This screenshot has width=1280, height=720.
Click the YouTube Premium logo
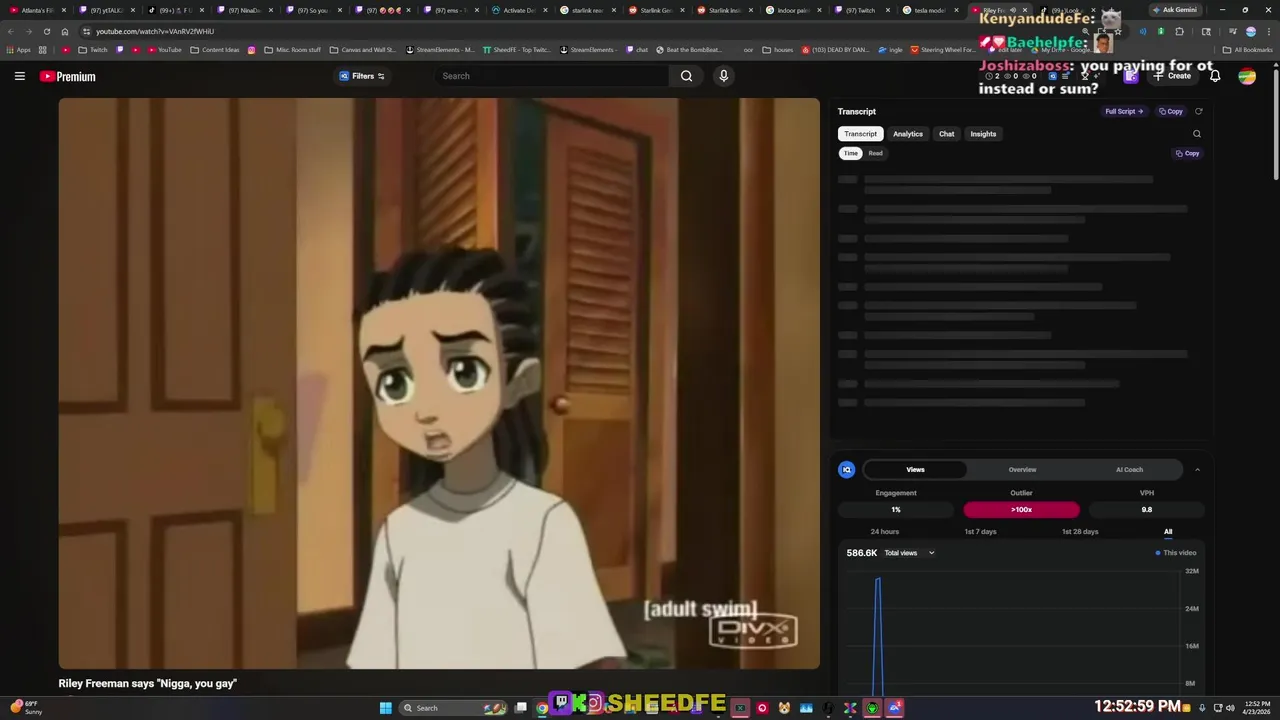pyautogui.click(x=68, y=76)
